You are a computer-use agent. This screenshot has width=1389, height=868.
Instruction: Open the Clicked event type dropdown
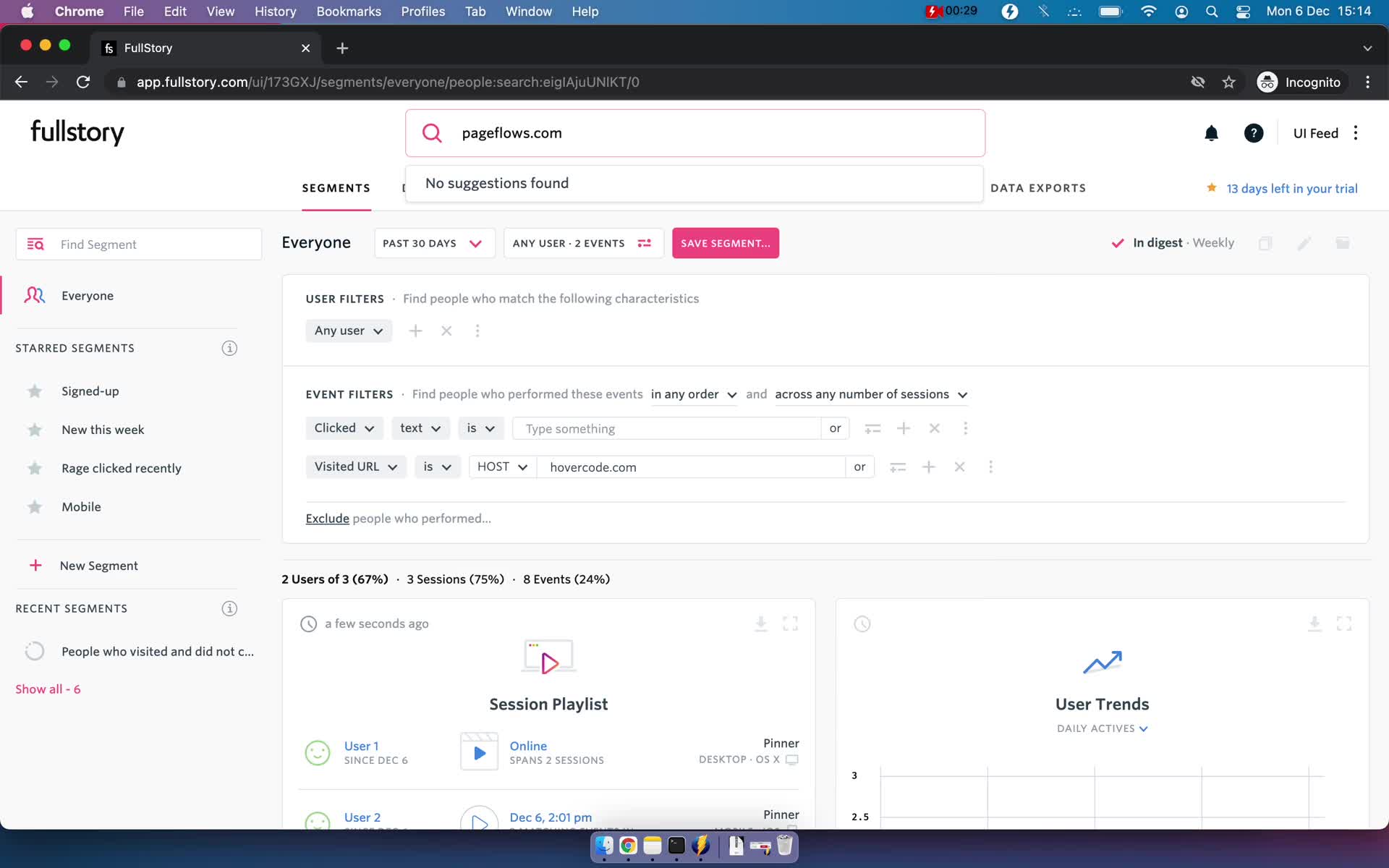(x=344, y=428)
